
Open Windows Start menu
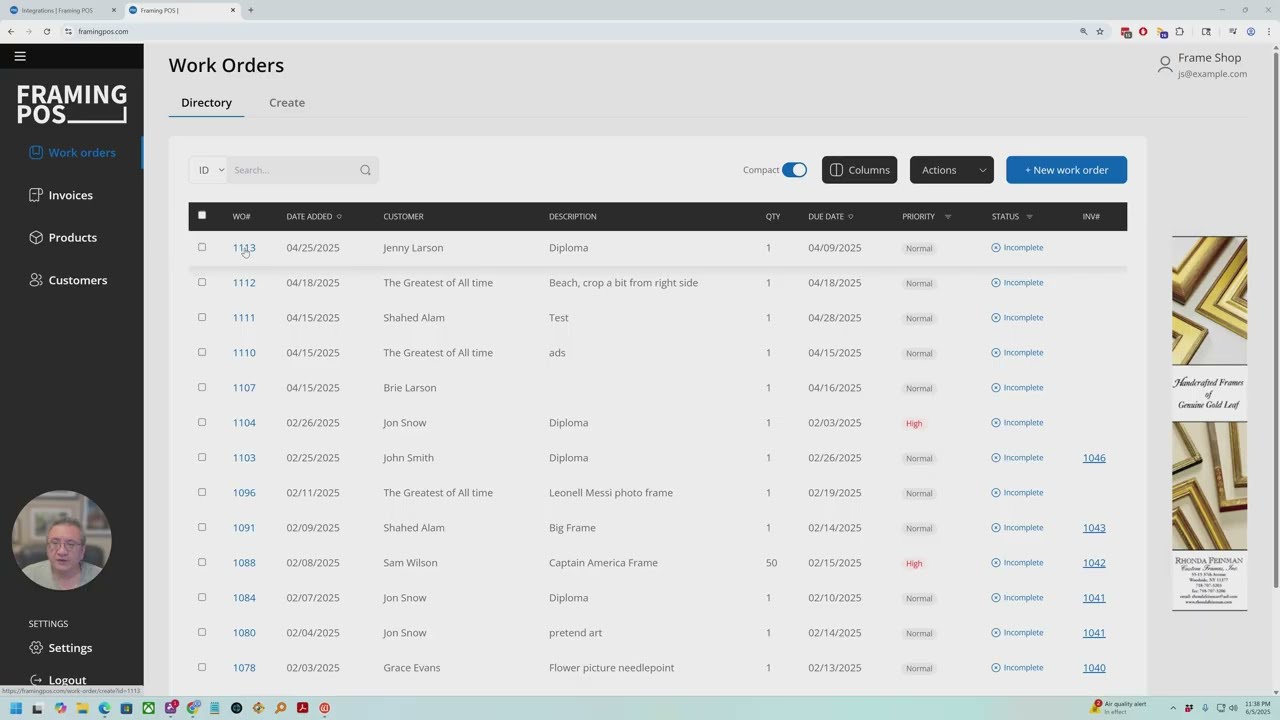click(15, 708)
